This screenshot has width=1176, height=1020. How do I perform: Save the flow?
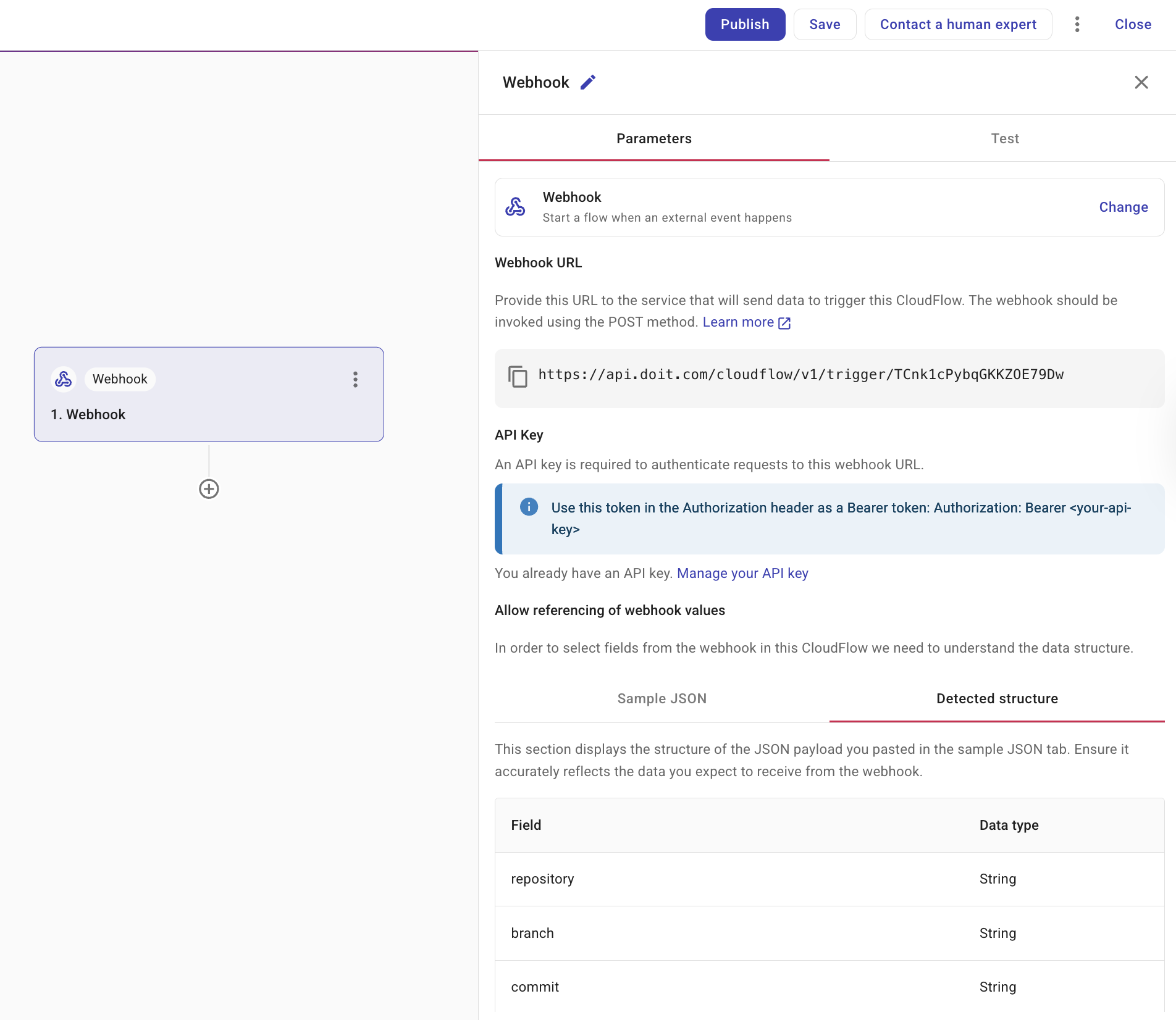(825, 24)
